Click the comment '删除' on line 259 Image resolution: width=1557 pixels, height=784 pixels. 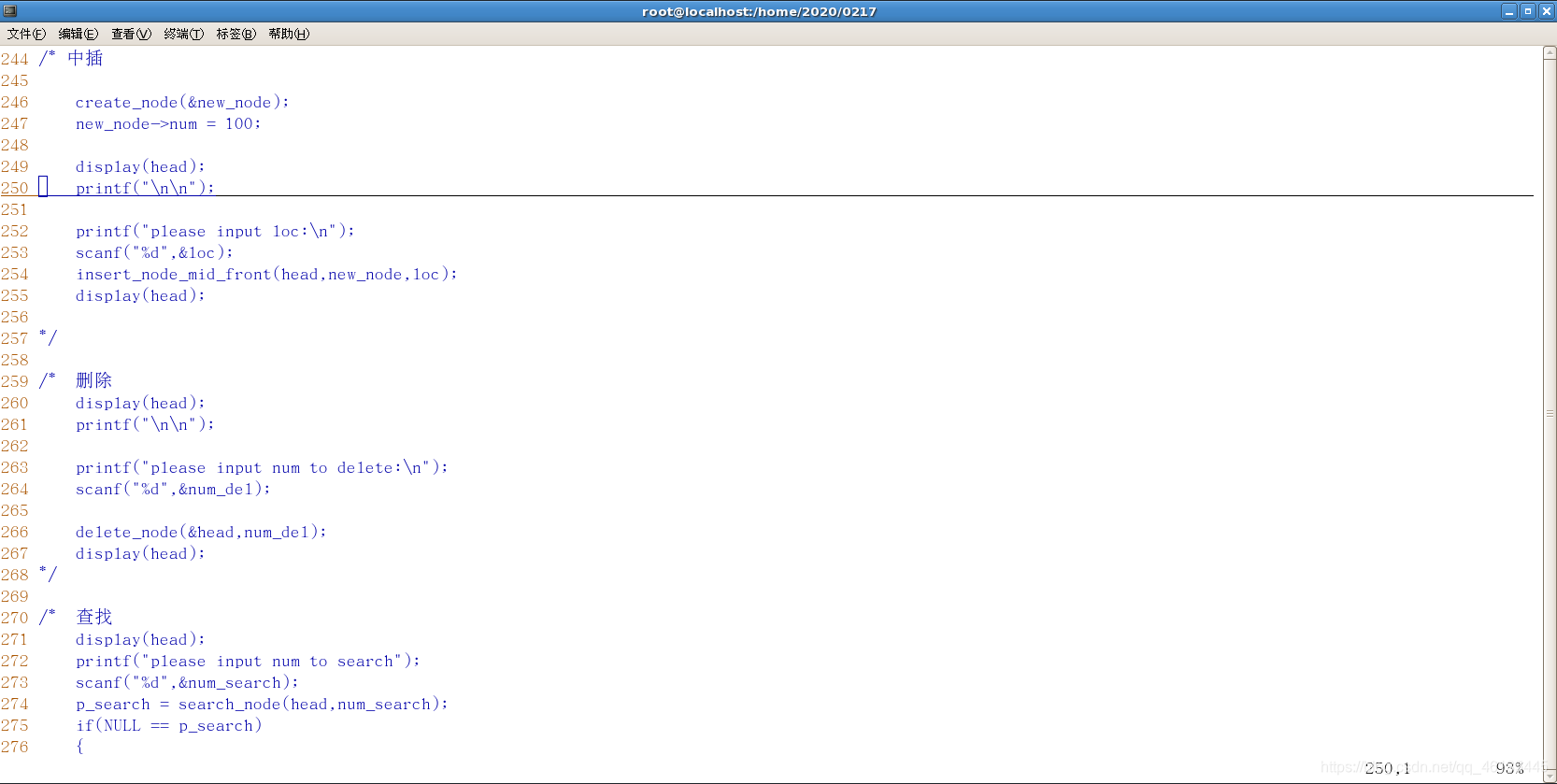(93, 380)
